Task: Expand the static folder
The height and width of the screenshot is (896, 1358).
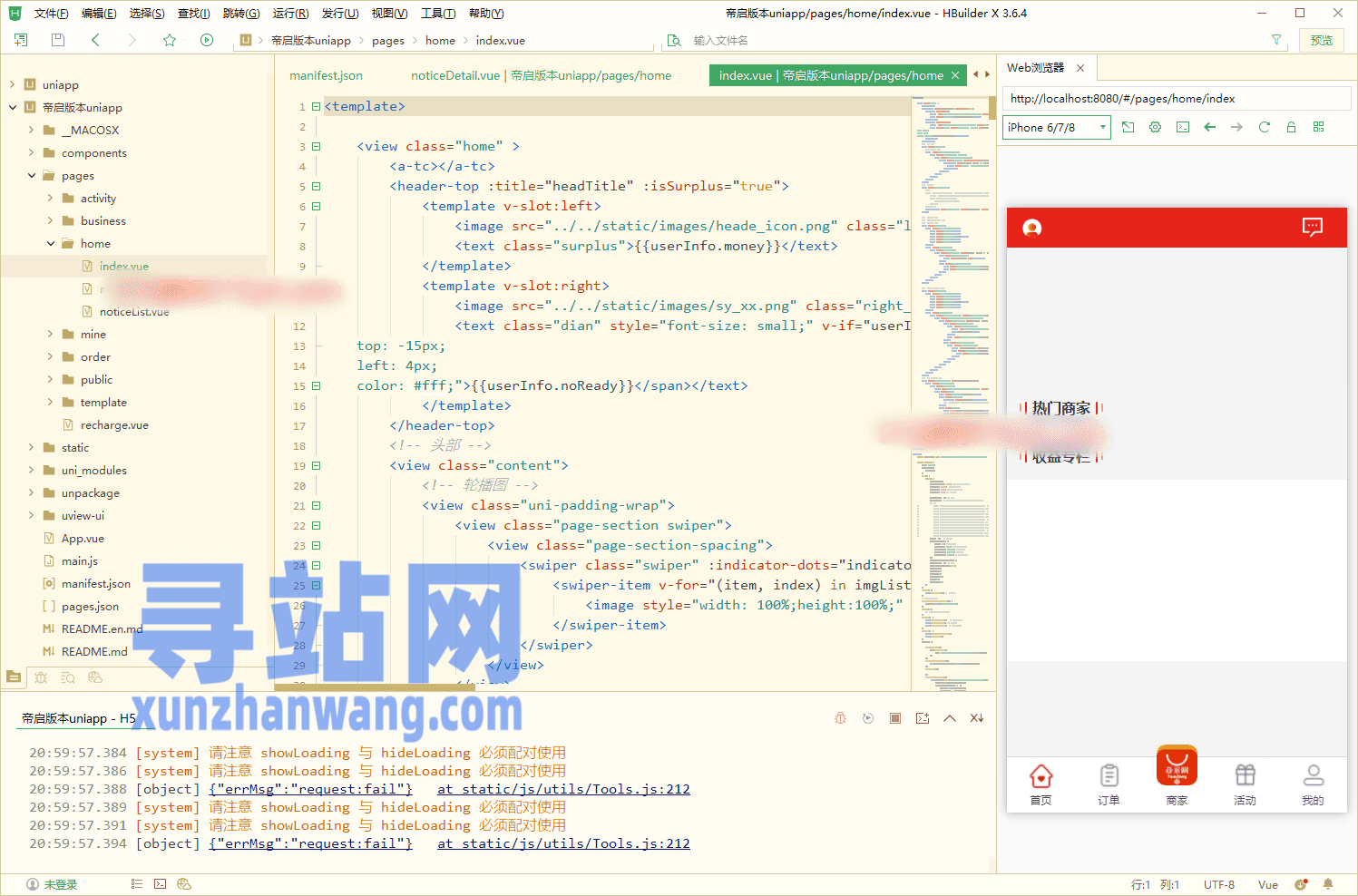Action: [31, 447]
